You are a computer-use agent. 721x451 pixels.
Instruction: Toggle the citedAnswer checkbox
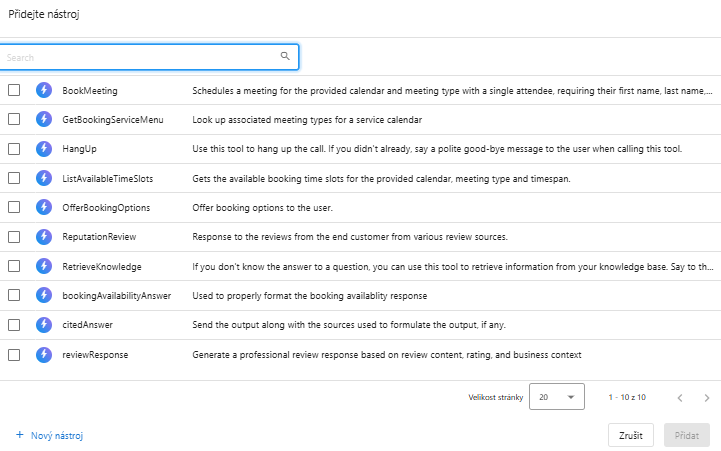click(14, 325)
